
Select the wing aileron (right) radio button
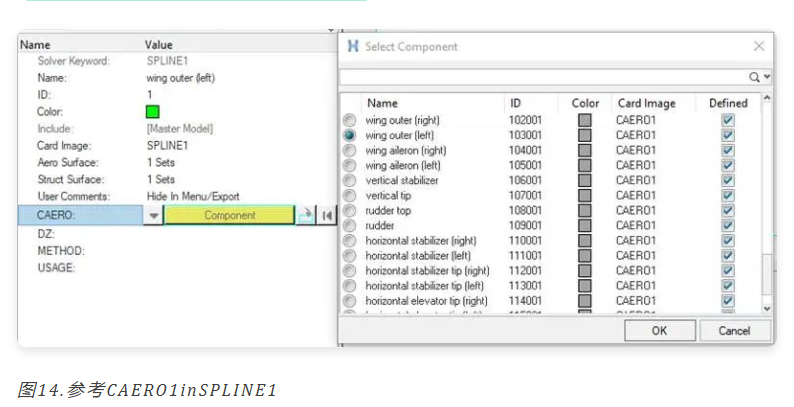pos(349,150)
